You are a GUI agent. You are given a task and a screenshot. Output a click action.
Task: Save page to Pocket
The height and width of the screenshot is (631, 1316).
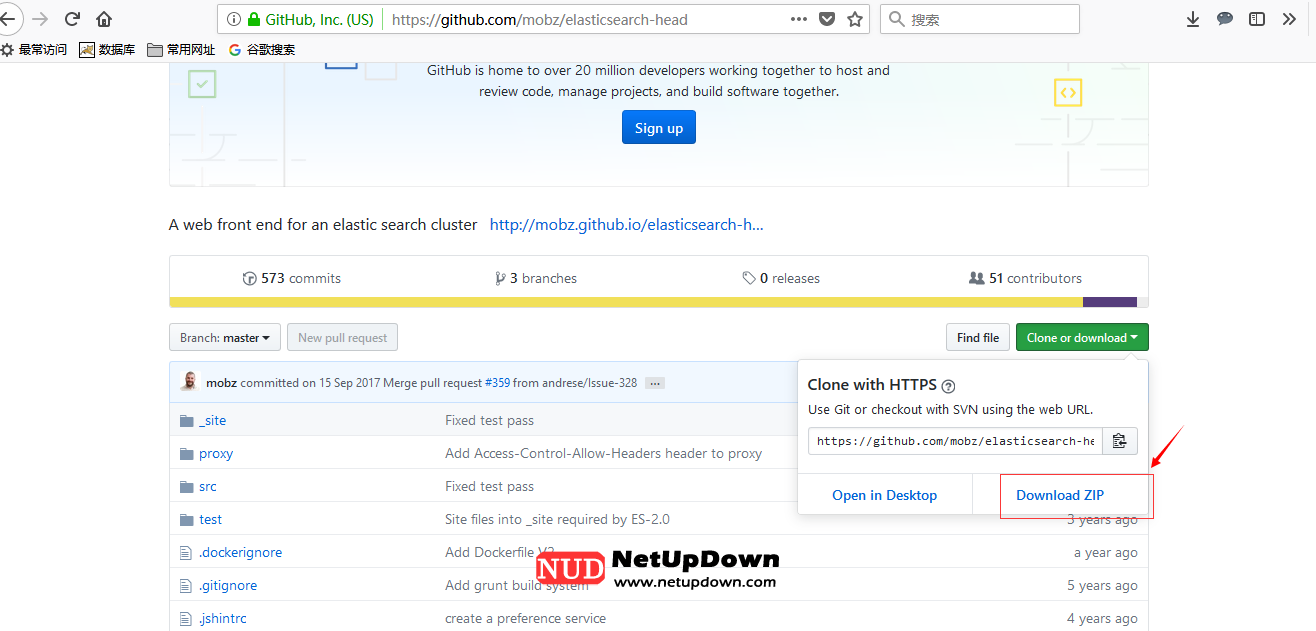tap(827, 19)
